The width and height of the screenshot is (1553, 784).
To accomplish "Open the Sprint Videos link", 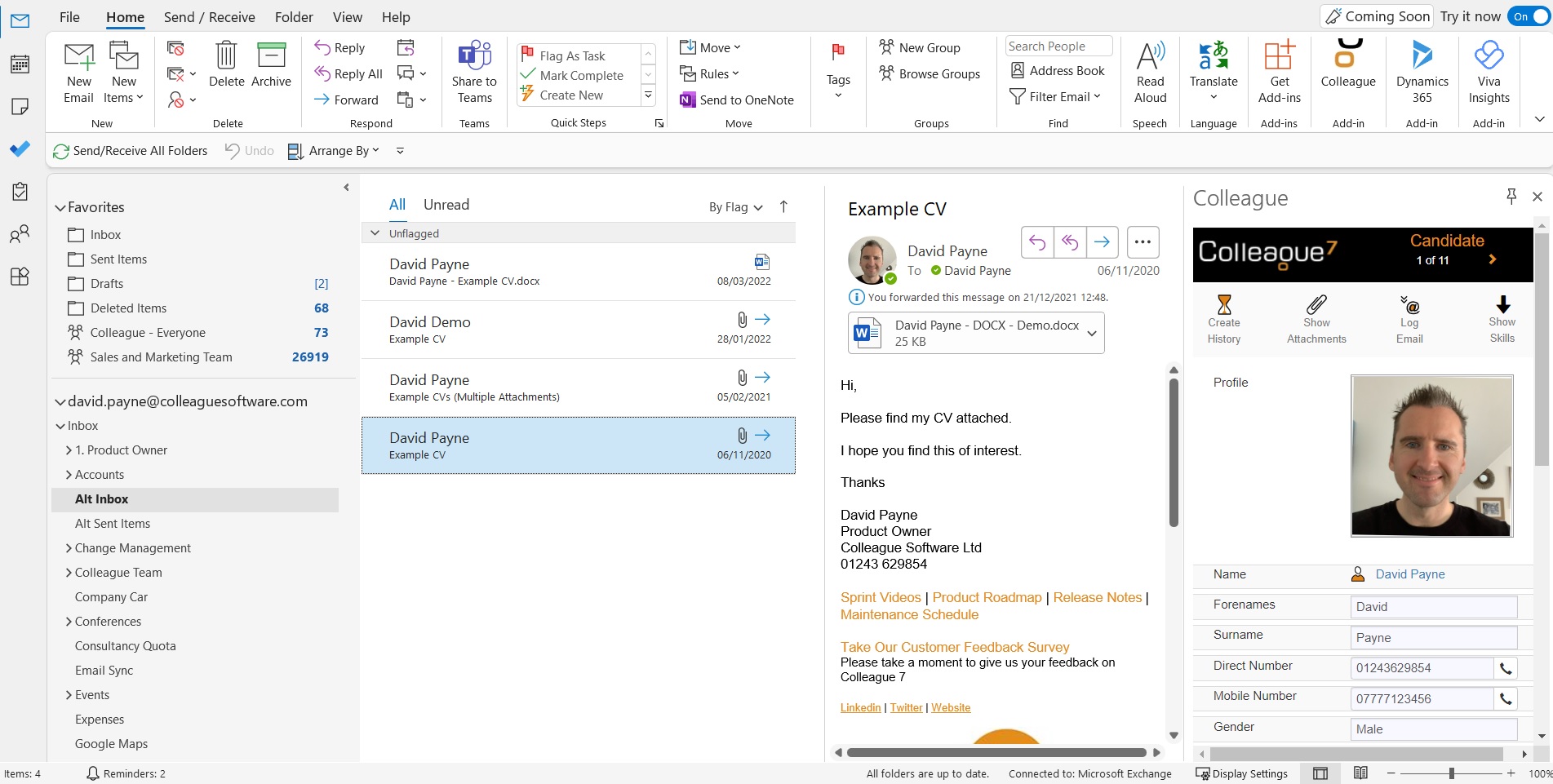I will coord(881,598).
